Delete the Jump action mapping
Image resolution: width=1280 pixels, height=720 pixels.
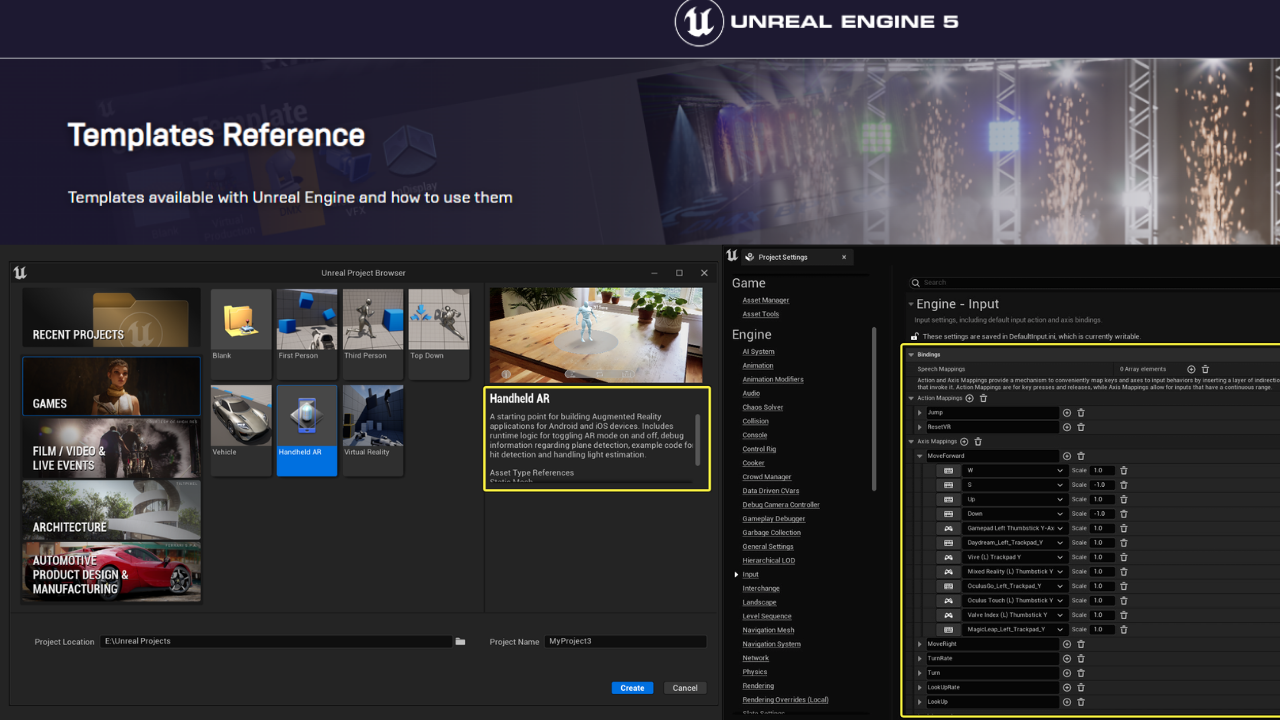pos(1081,412)
